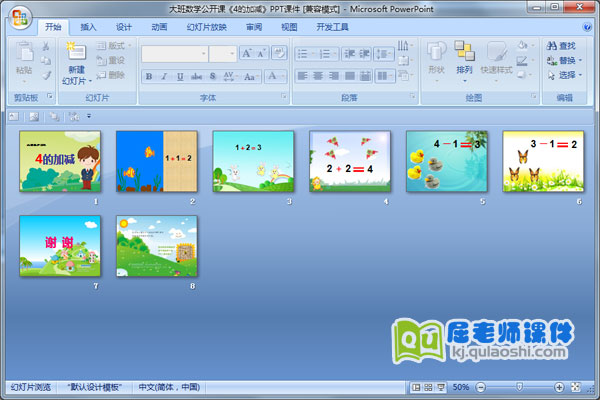Toggle Bold formatting

click(149, 77)
